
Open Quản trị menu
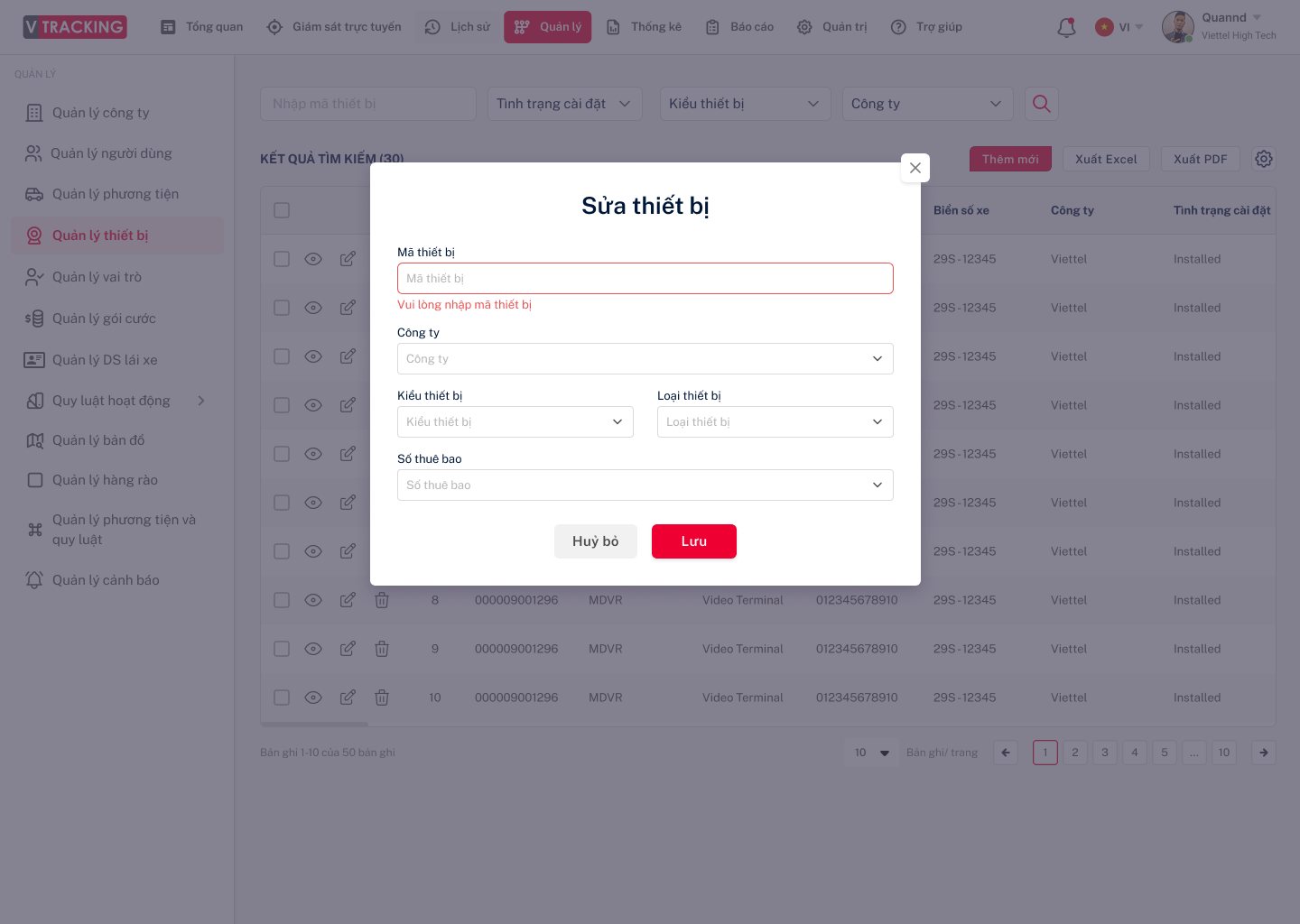point(832,27)
